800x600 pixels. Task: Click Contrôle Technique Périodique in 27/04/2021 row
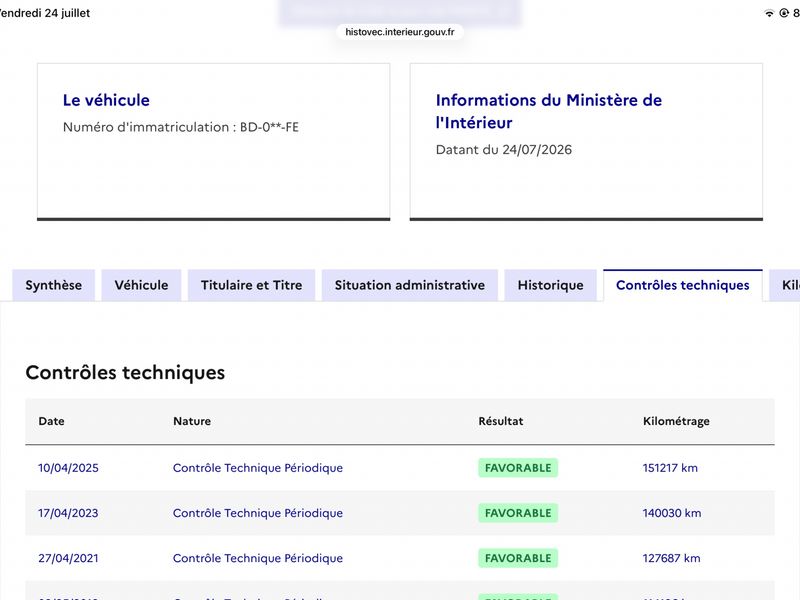coord(258,558)
